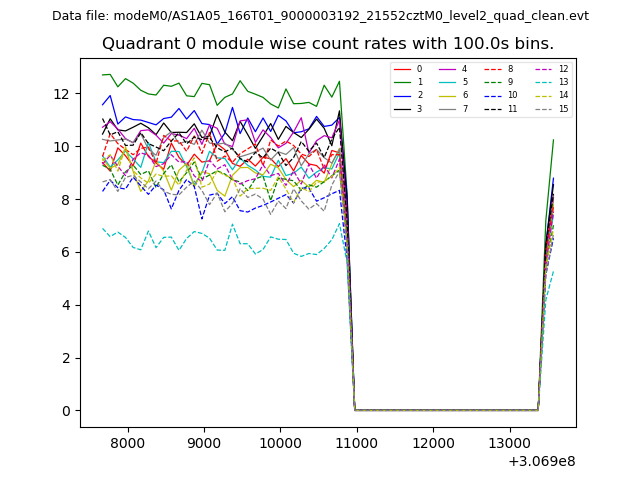Click the y-axis tick label 12
The height and width of the screenshot is (480, 640).
point(62,94)
